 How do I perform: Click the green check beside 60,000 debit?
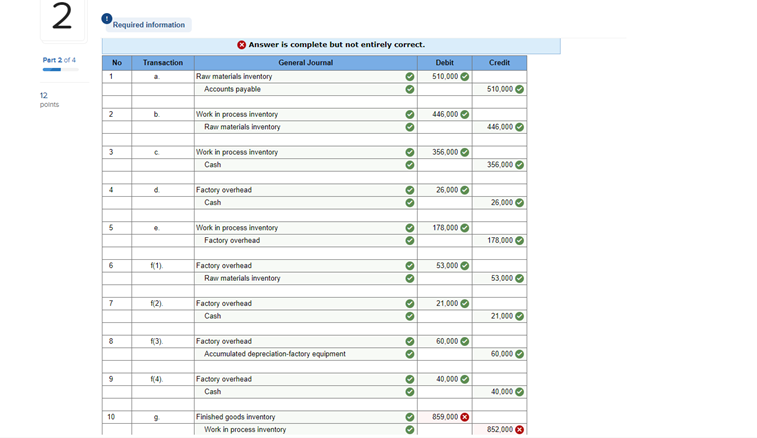pos(464,341)
